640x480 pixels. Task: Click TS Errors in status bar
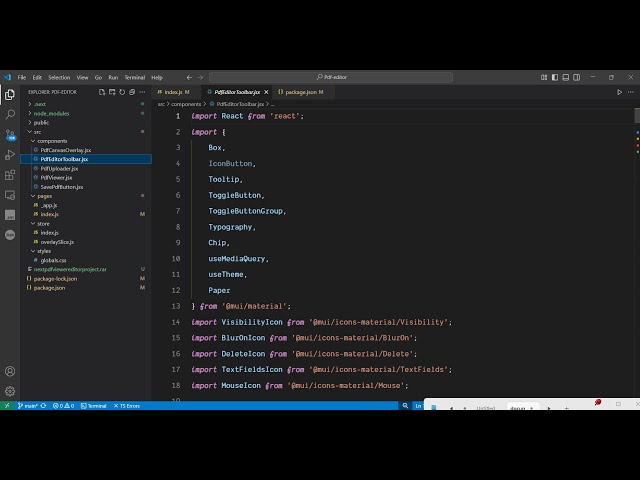pyautogui.click(x=127, y=406)
